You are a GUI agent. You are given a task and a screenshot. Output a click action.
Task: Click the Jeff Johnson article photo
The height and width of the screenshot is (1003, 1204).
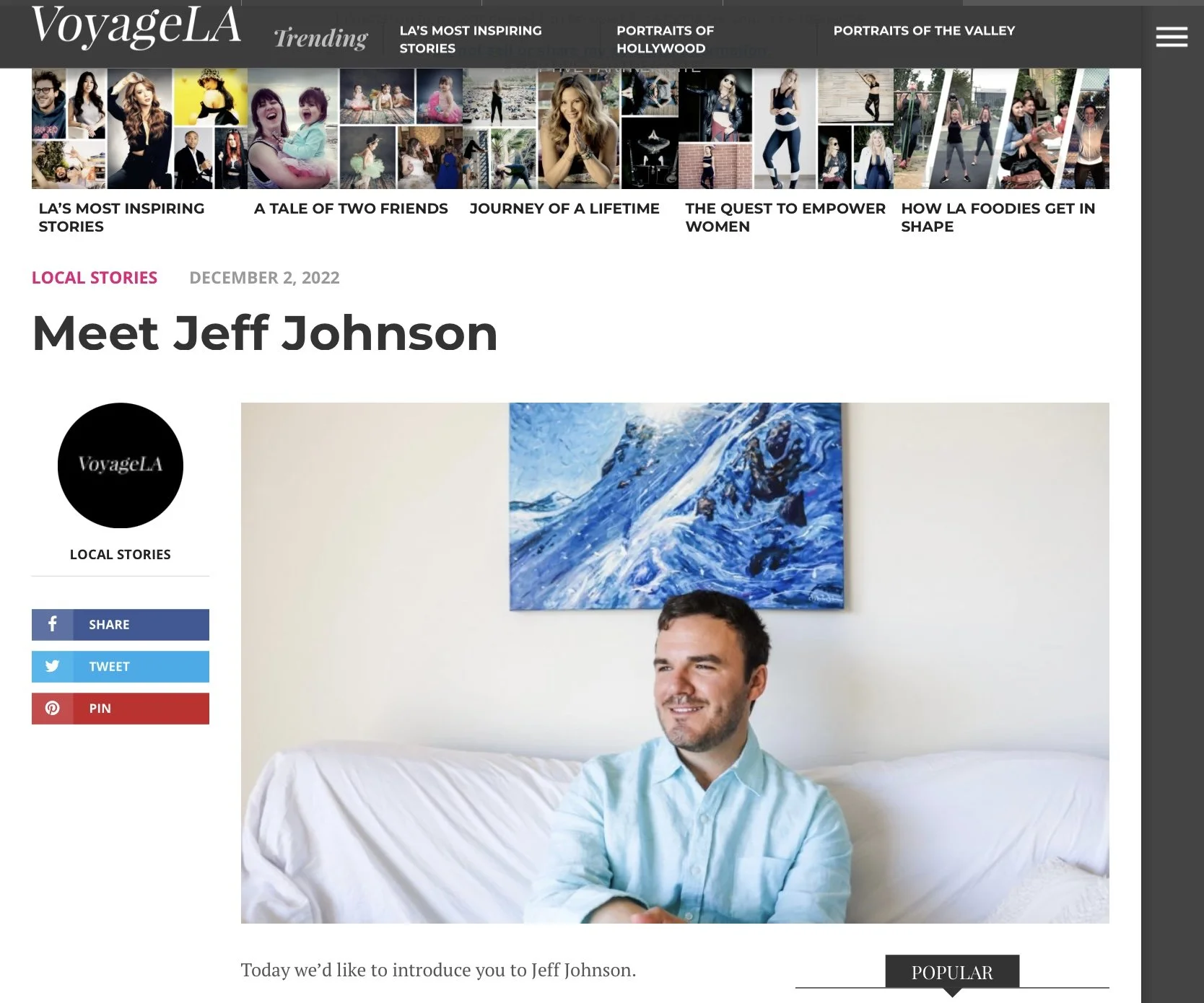[x=675, y=663]
